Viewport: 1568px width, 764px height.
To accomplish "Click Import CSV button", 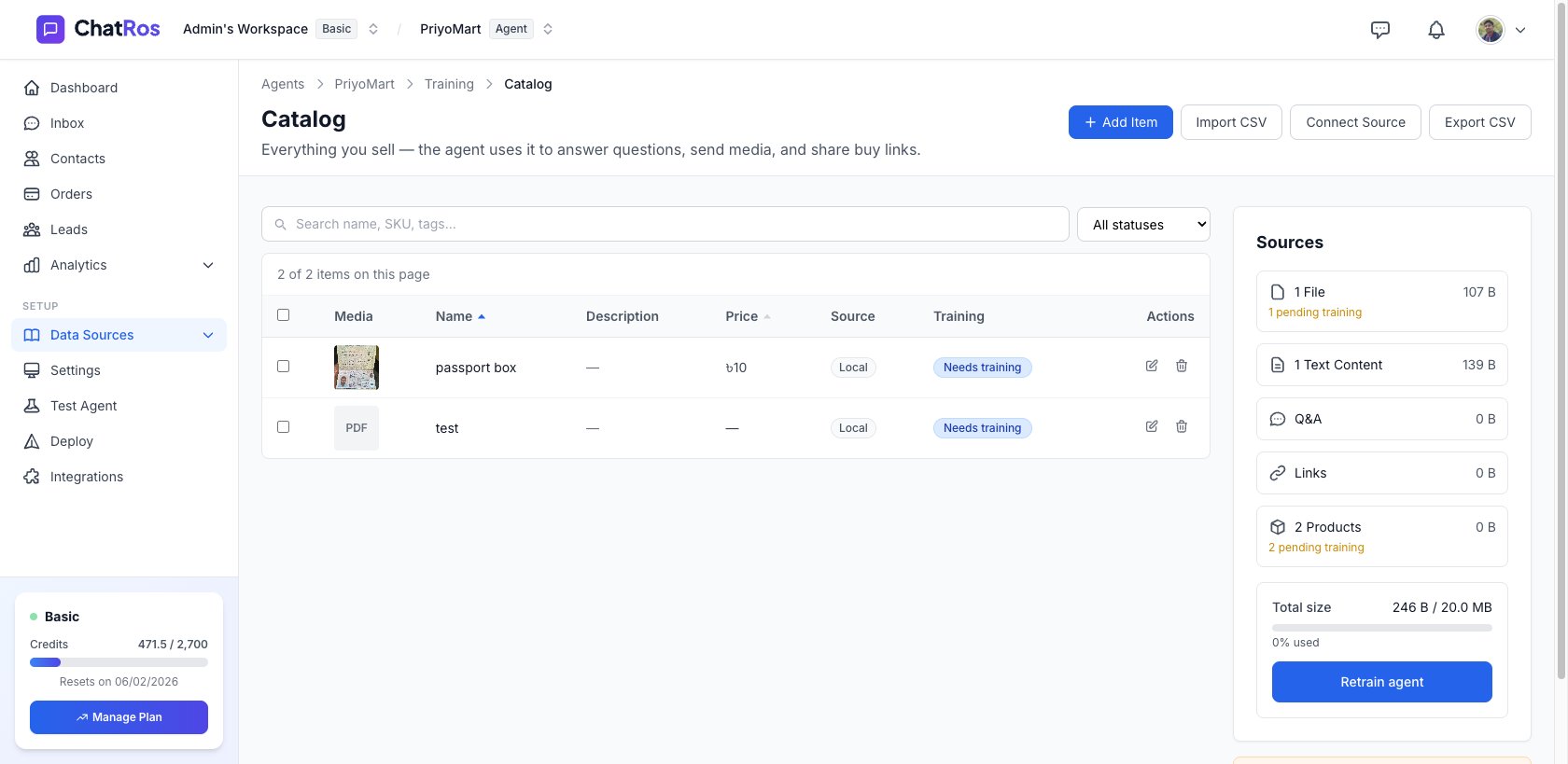I will (x=1231, y=122).
